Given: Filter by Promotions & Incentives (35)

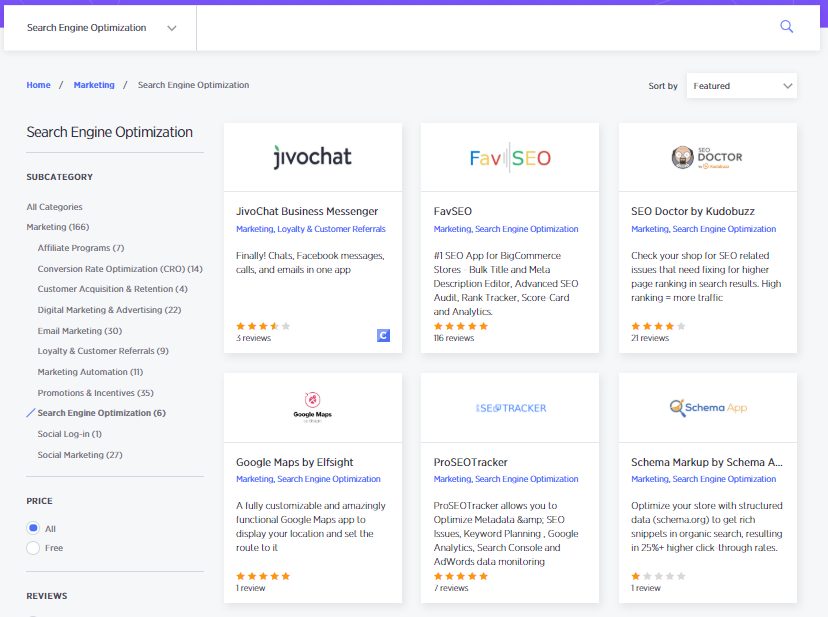Looking at the screenshot, I should (x=96, y=393).
